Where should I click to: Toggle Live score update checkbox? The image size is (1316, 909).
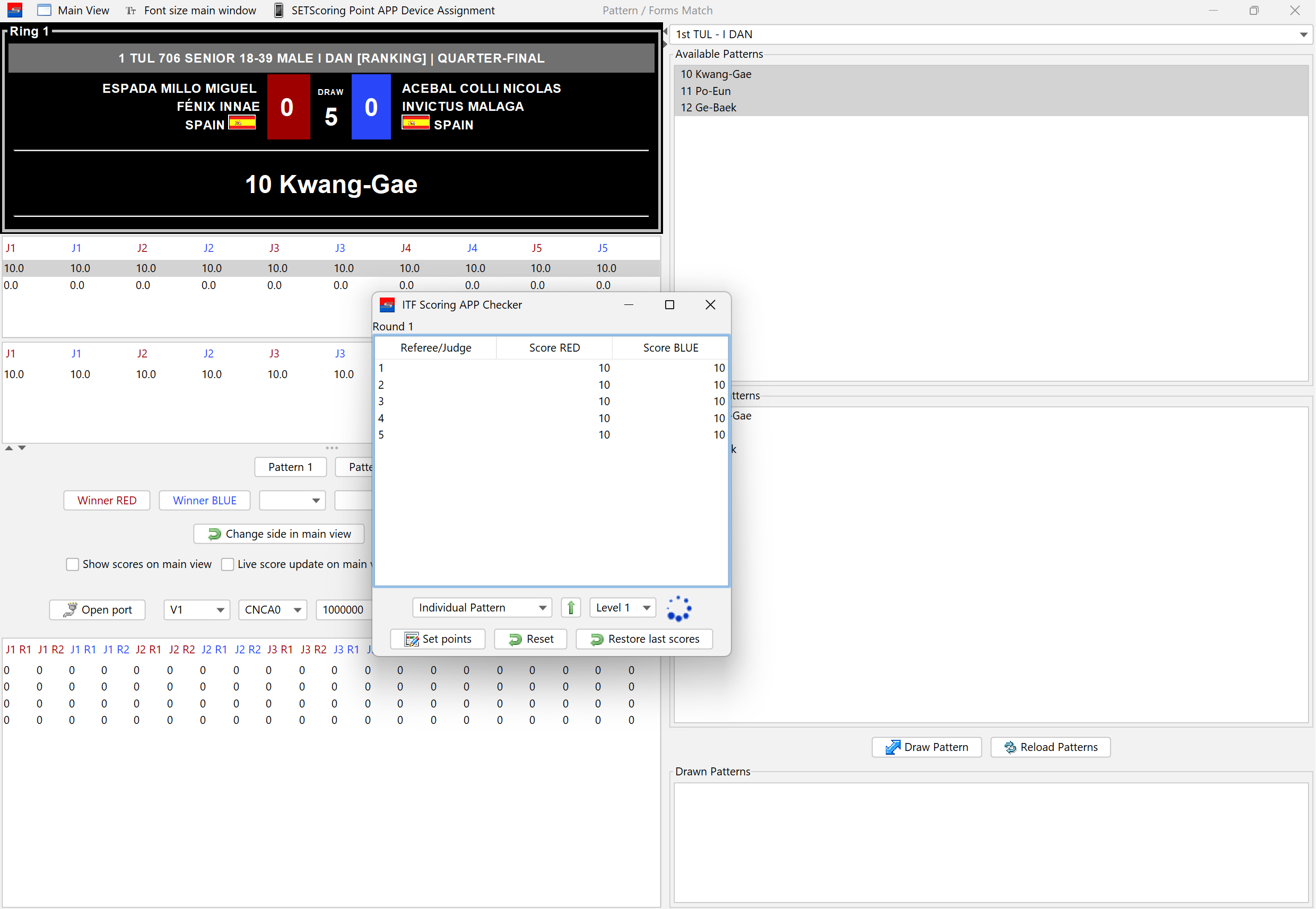tap(228, 564)
